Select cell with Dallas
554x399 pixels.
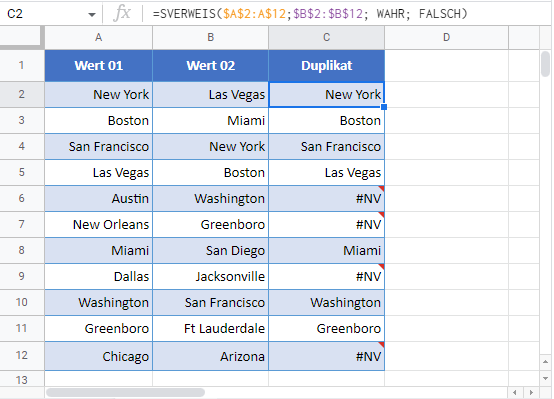point(99,276)
